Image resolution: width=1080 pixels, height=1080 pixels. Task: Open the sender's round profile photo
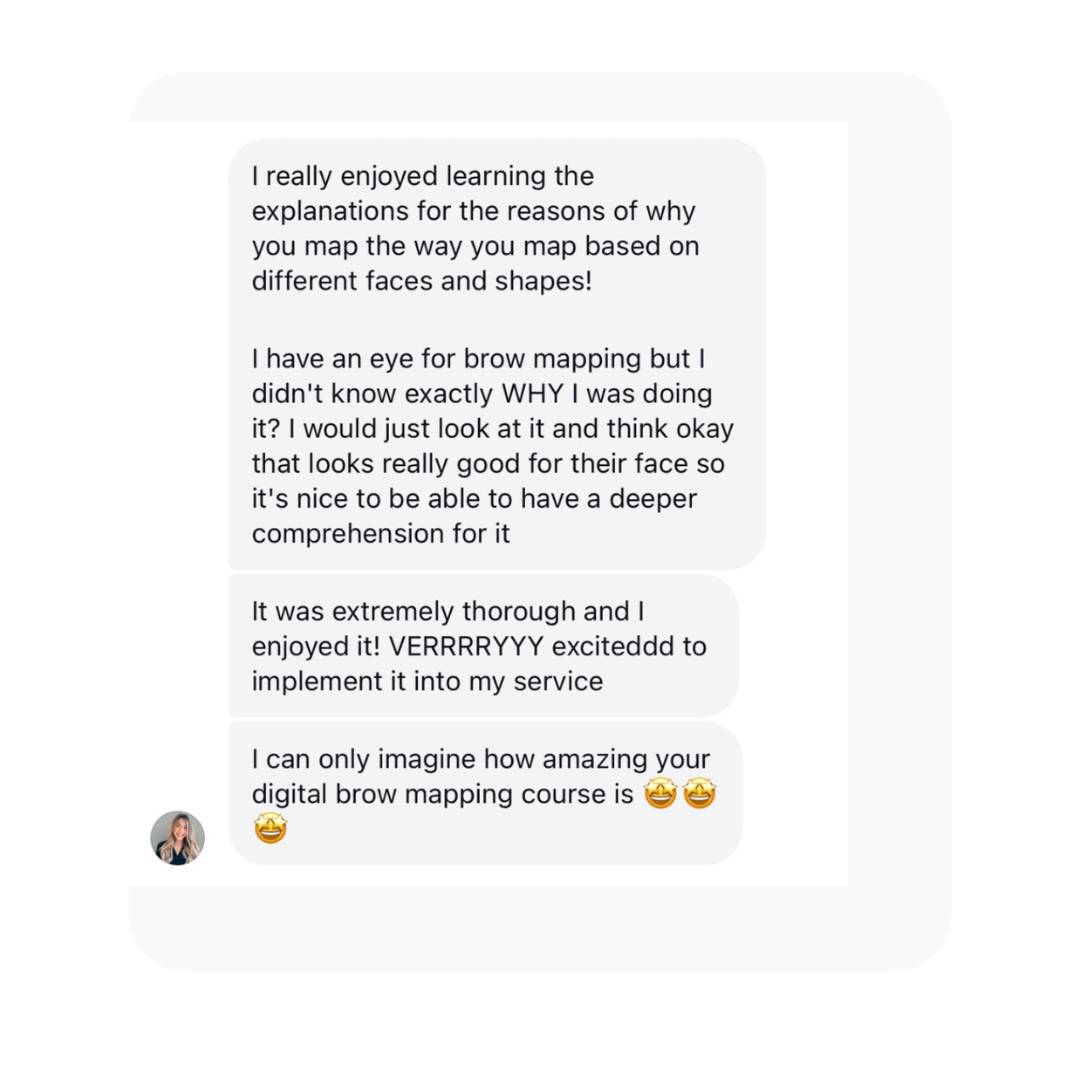tap(178, 838)
